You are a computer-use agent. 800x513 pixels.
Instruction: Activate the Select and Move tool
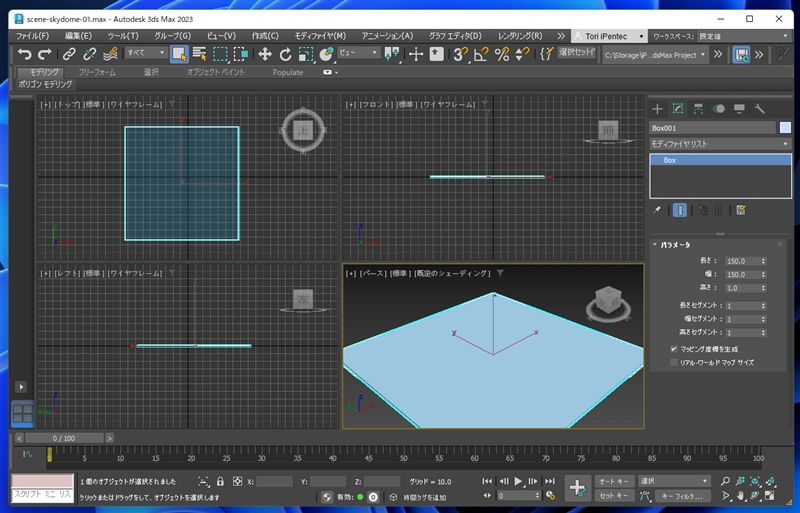(x=265, y=54)
